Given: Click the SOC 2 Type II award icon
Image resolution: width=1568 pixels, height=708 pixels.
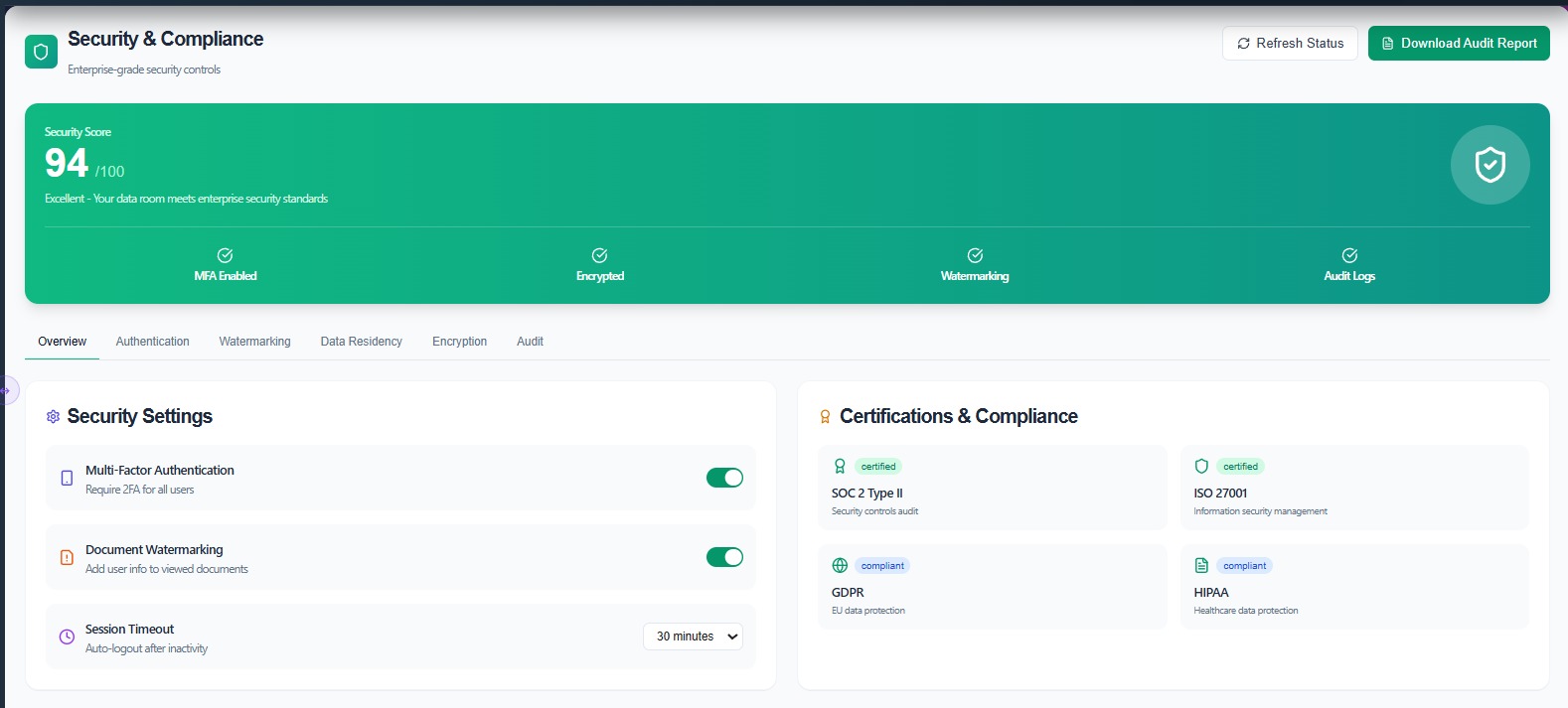Looking at the screenshot, I should 840,466.
